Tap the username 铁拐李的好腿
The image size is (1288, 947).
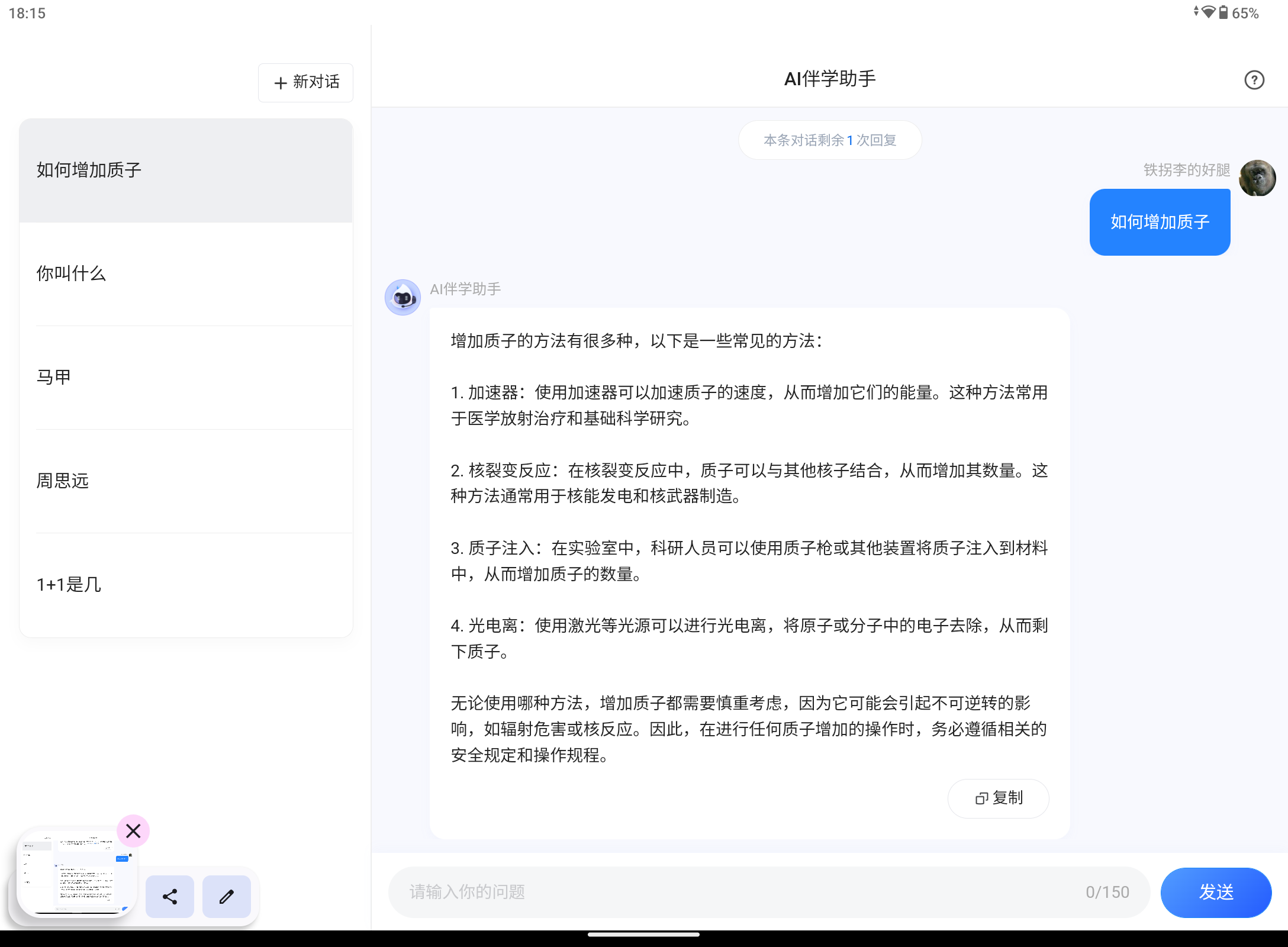1186,170
